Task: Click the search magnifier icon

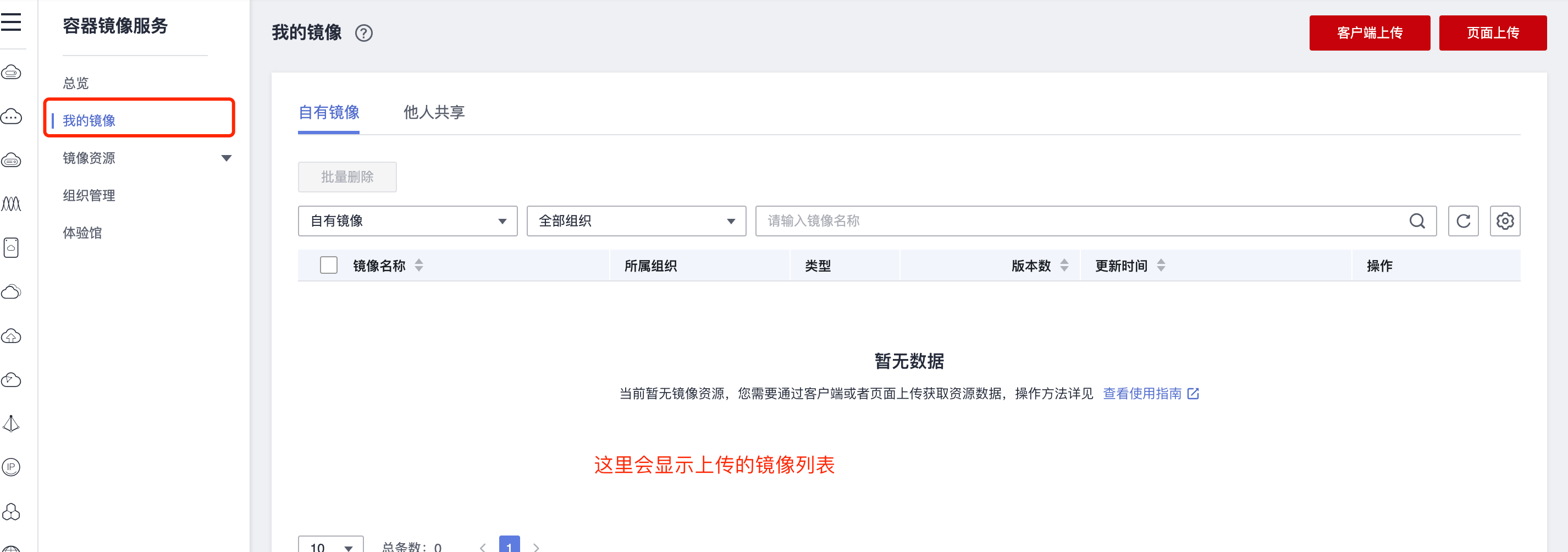Action: (x=1416, y=221)
